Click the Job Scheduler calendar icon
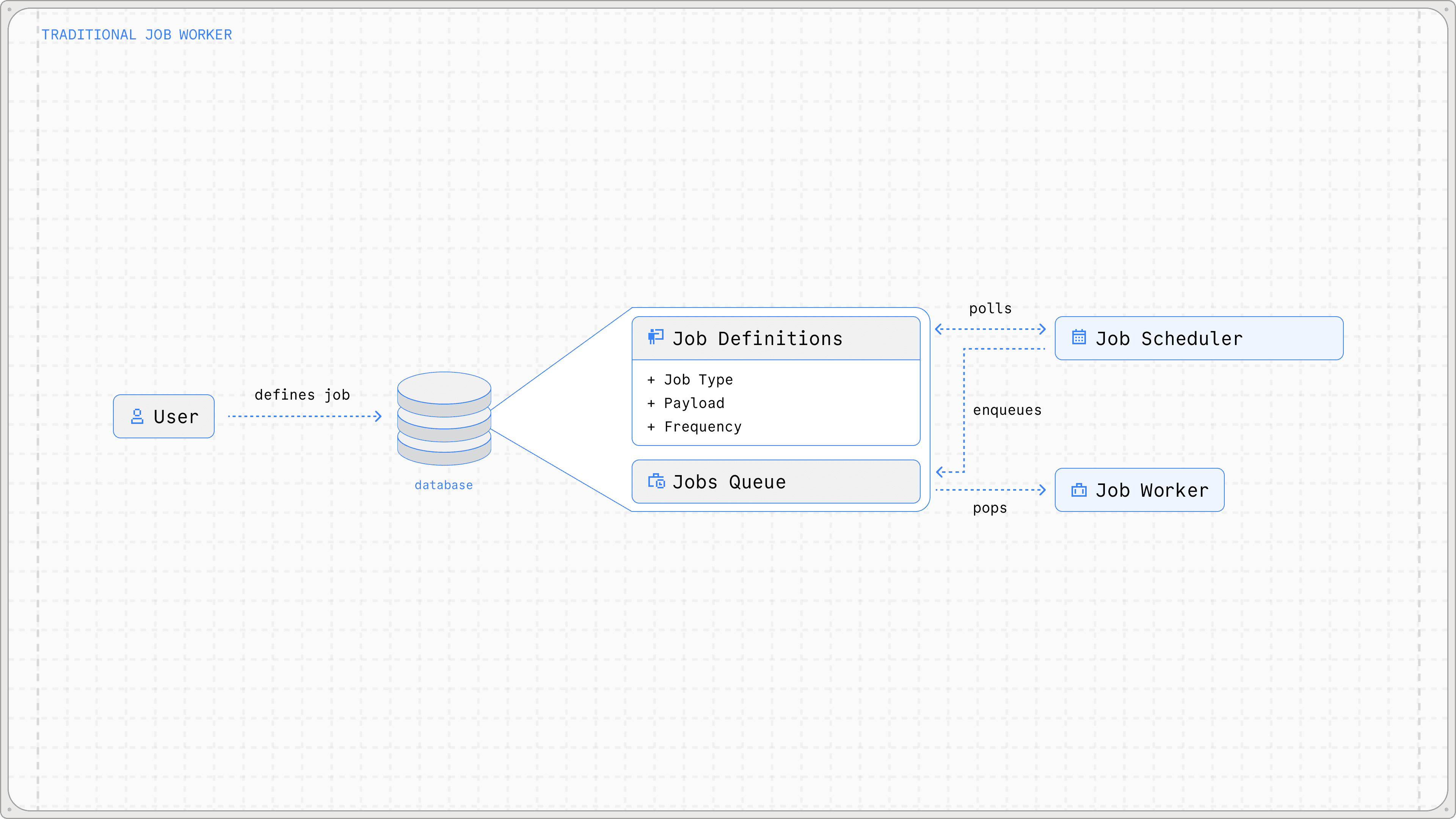 [1078, 337]
